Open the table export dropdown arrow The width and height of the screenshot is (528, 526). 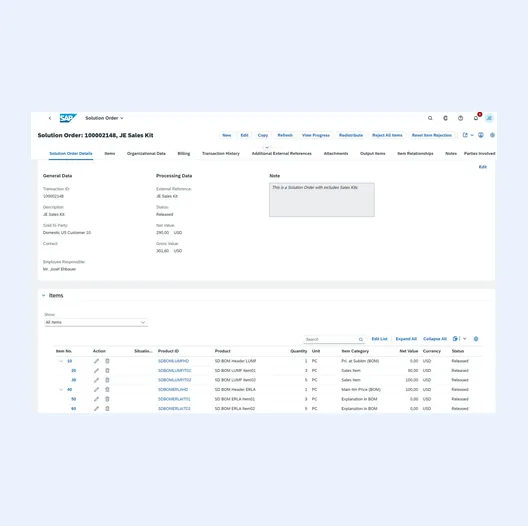tap(465, 339)
